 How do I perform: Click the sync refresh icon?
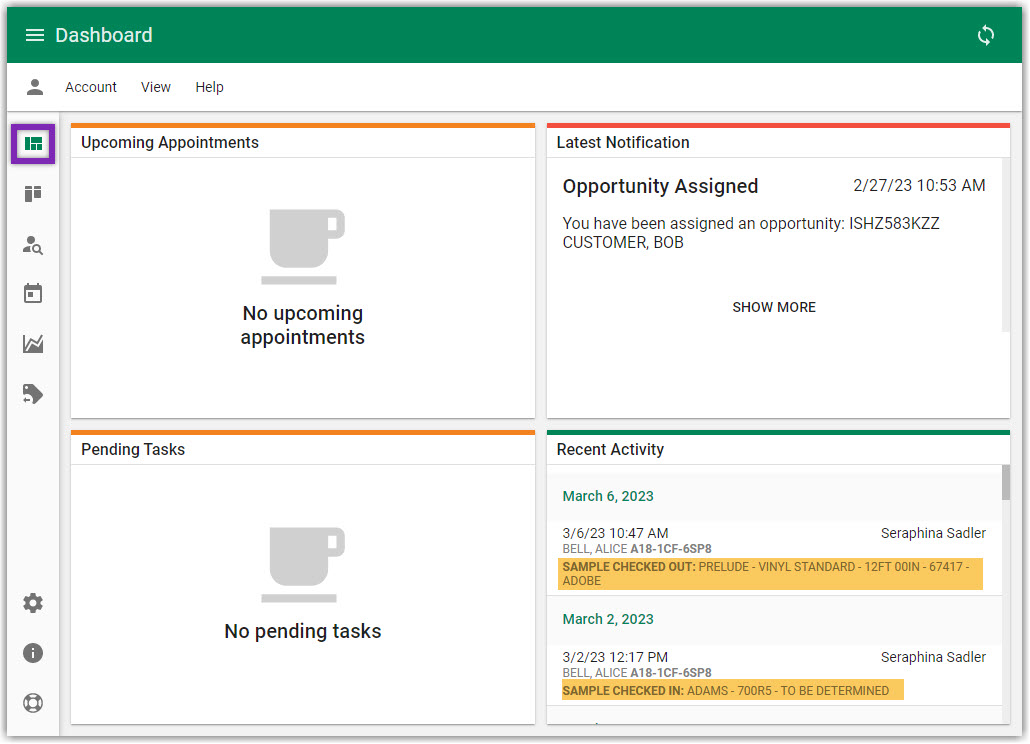[986, 35]
